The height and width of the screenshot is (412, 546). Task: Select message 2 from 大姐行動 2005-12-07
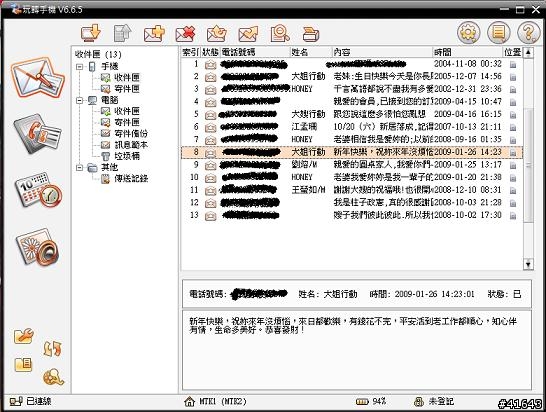coord(352,77)
